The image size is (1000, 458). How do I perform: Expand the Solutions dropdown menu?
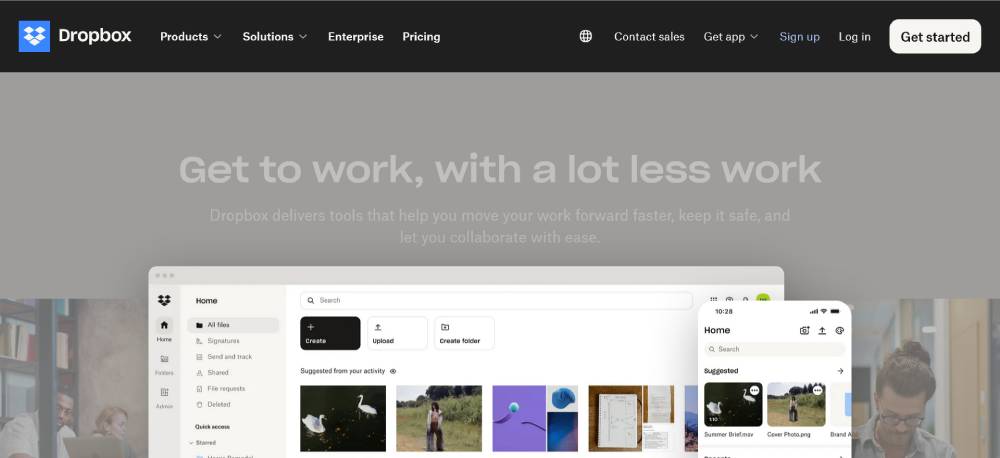(x=275, y=36)
